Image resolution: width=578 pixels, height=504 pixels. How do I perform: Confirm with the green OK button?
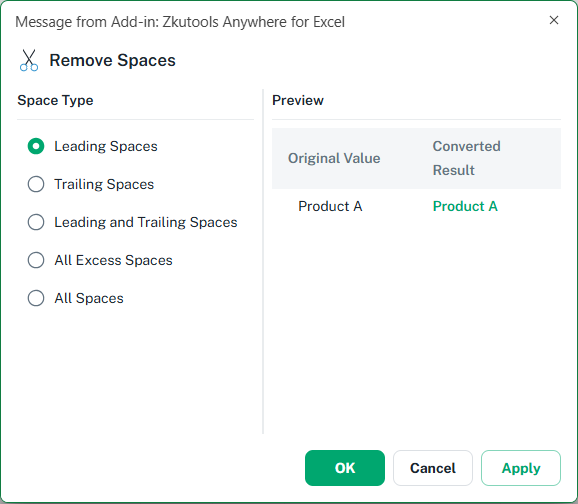[345, 468]
